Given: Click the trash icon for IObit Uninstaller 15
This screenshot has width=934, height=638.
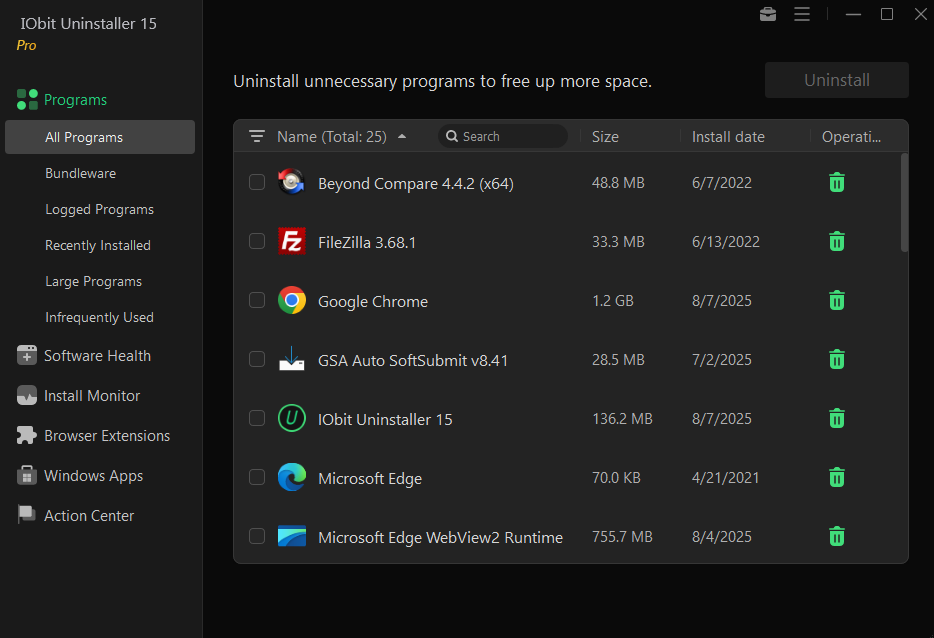Looking at the screenshot, I should tap(836, 418).
